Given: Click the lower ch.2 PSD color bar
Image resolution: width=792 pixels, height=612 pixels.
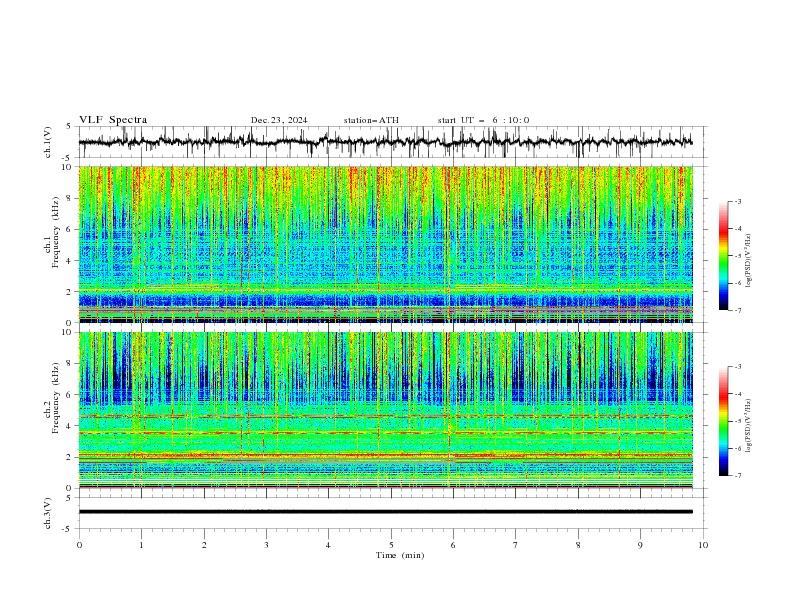Looking at the screenshot, I should (723, 421).
